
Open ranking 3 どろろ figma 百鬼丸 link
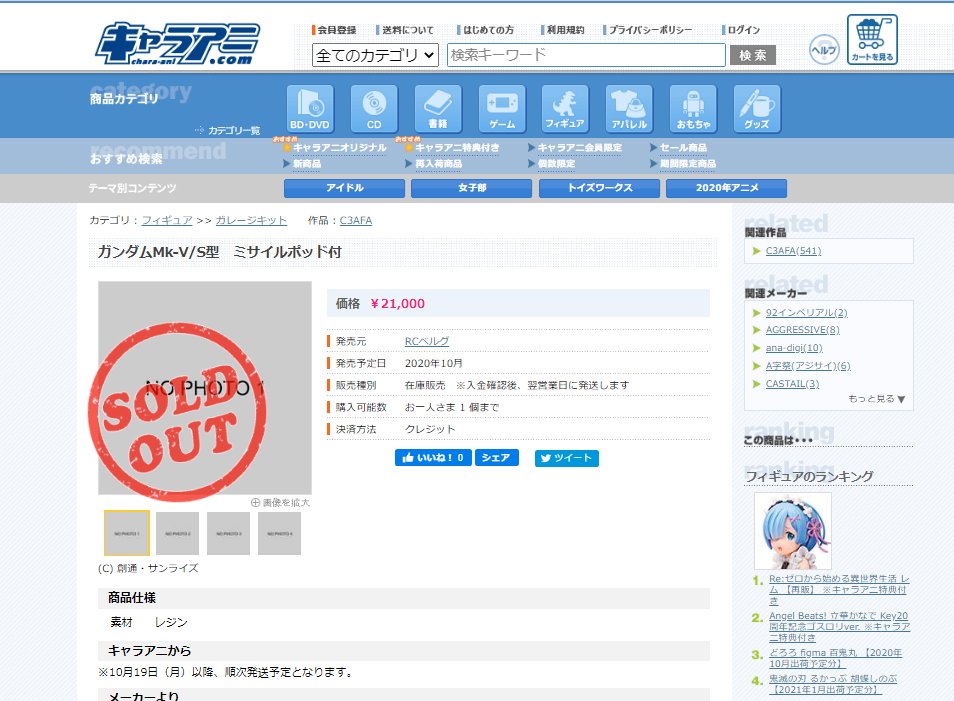(835, 658)
